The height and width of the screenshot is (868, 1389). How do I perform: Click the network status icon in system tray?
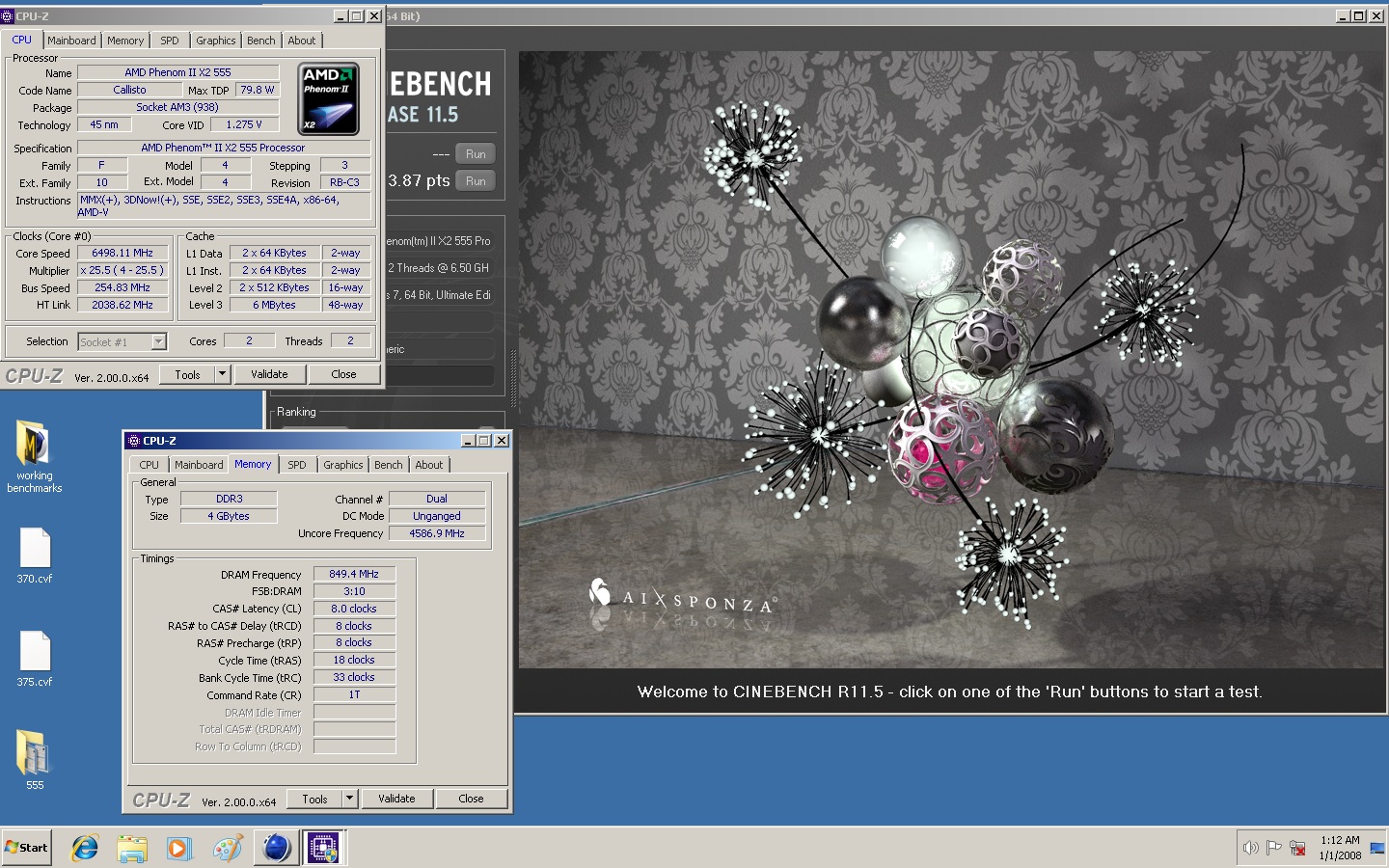(x=1298, y=848)
